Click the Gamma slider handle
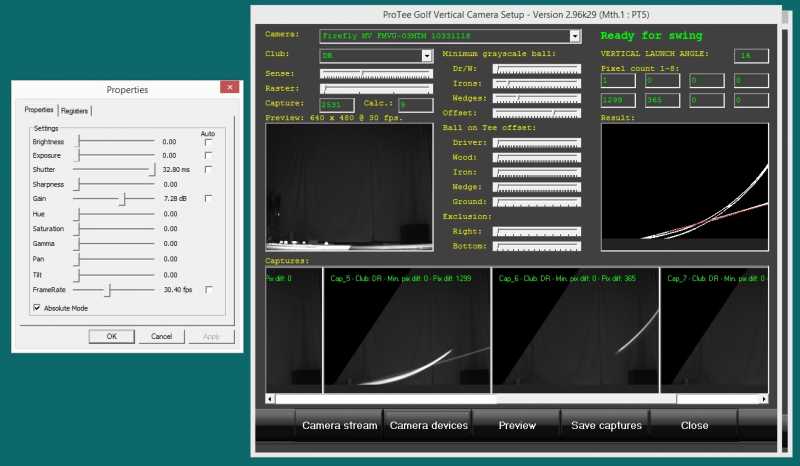Viewport: 800px width, 466px height. [x=78, y=244]
